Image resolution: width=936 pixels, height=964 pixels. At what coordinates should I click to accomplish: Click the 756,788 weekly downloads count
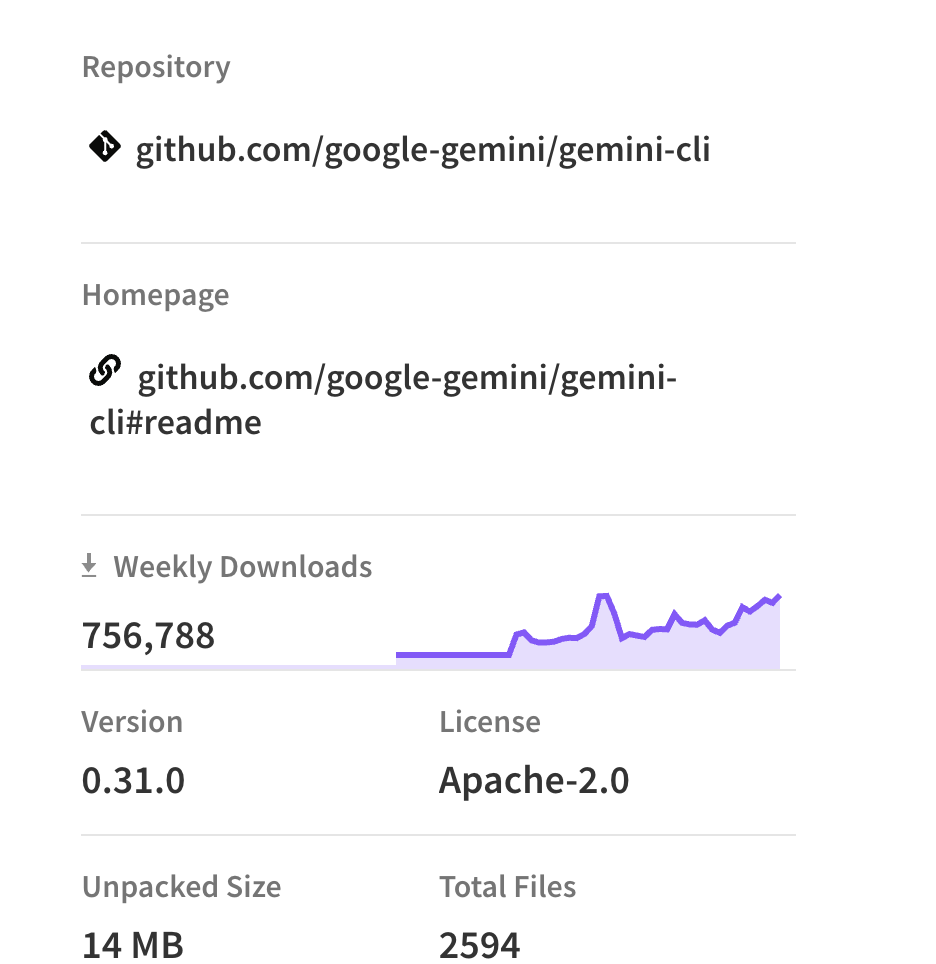pyautogui.click(x=148, y=635)
